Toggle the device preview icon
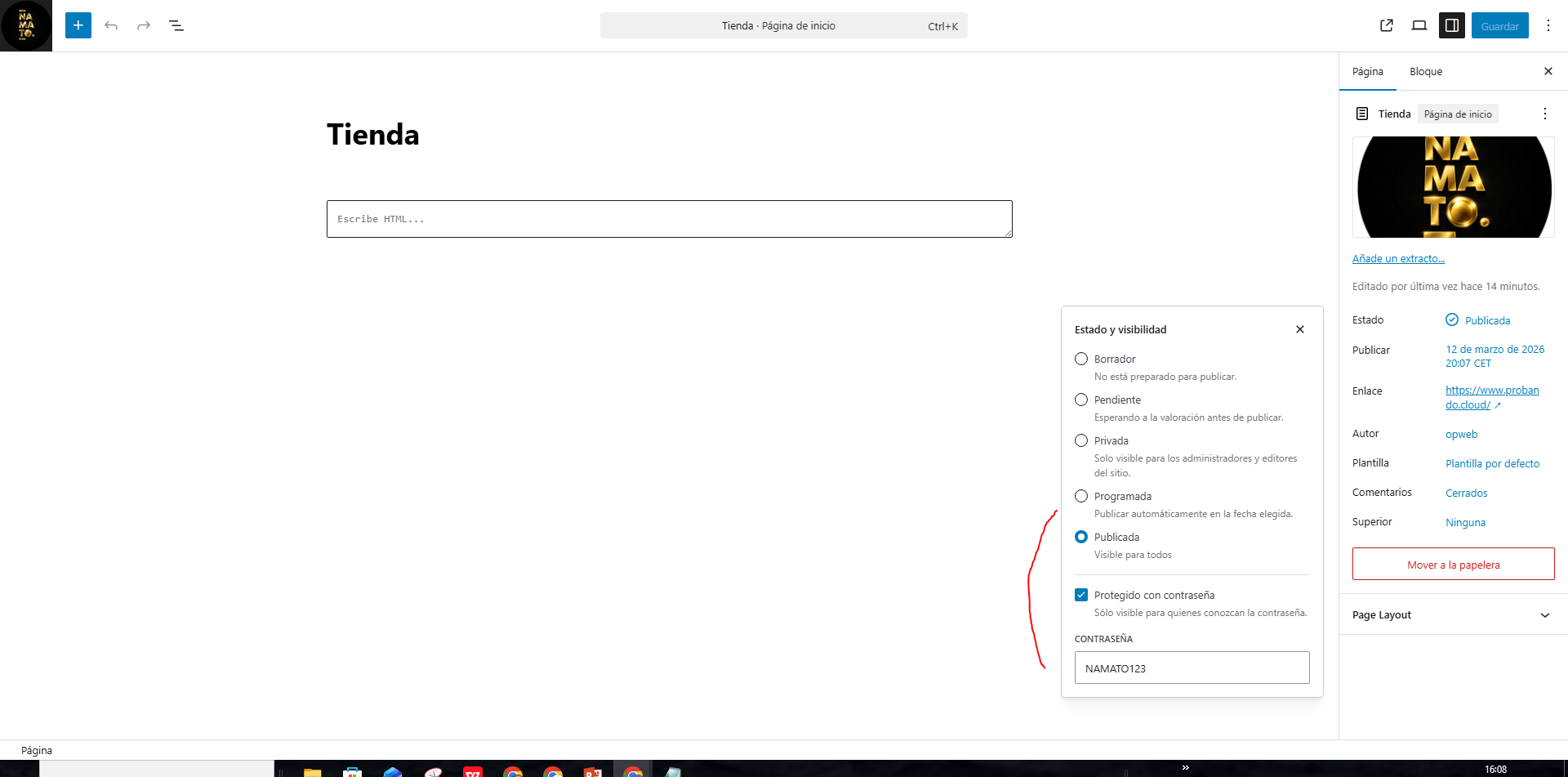 pyautogui.click(x=1419, y=25)
